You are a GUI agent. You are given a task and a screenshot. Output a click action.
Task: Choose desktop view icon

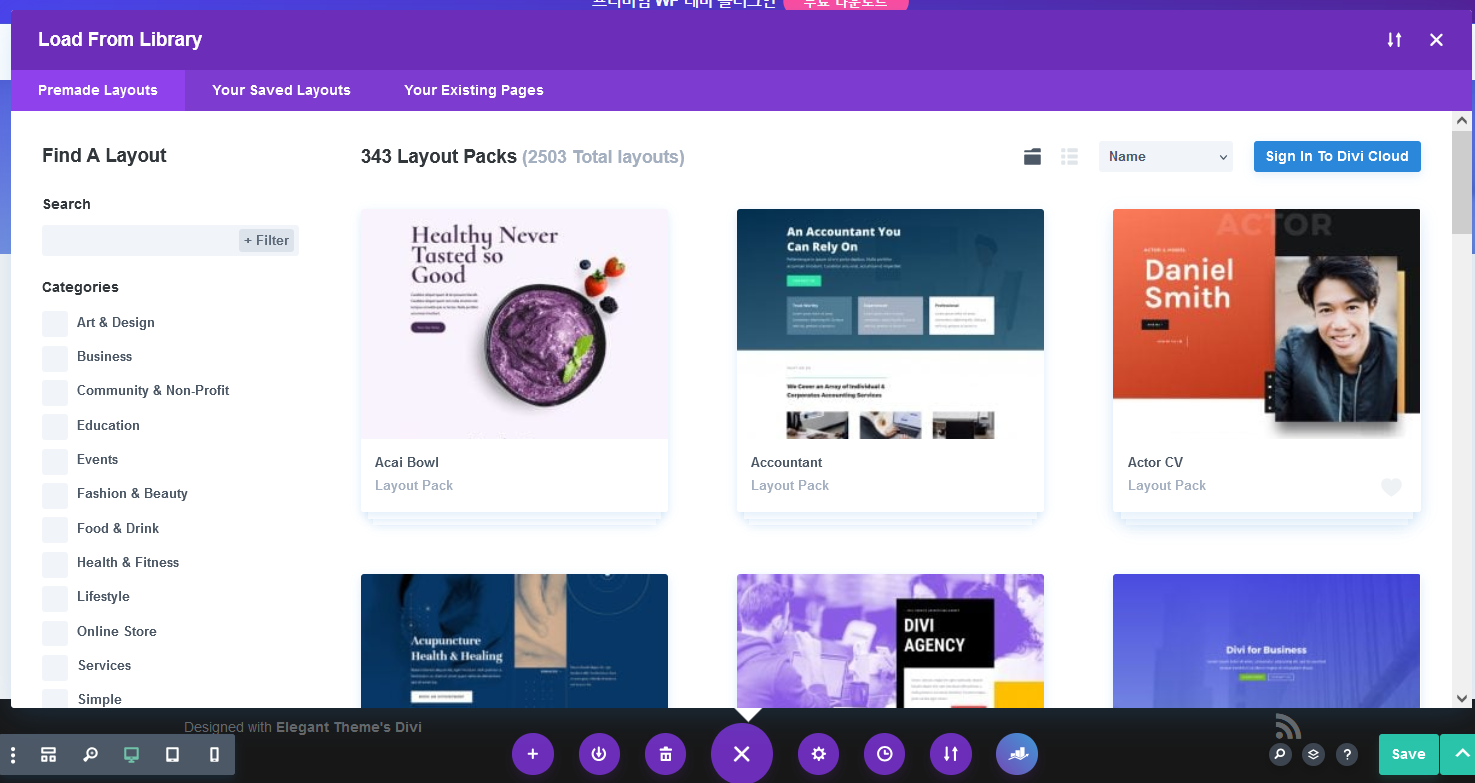(x=131, y=755)
